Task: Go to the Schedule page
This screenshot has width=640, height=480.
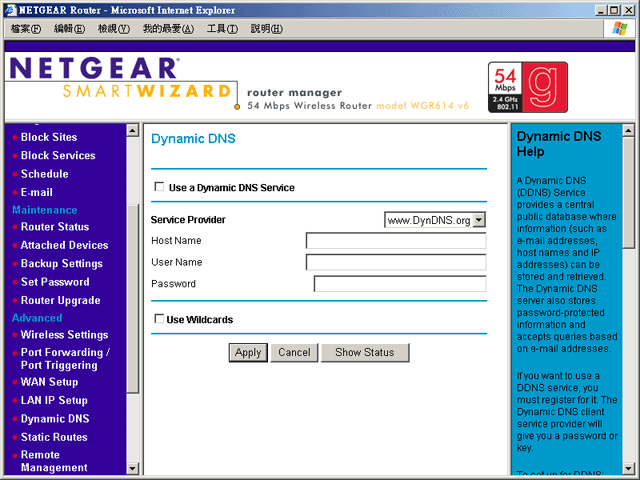Action: pyautogui.click(x=44, y=174)
